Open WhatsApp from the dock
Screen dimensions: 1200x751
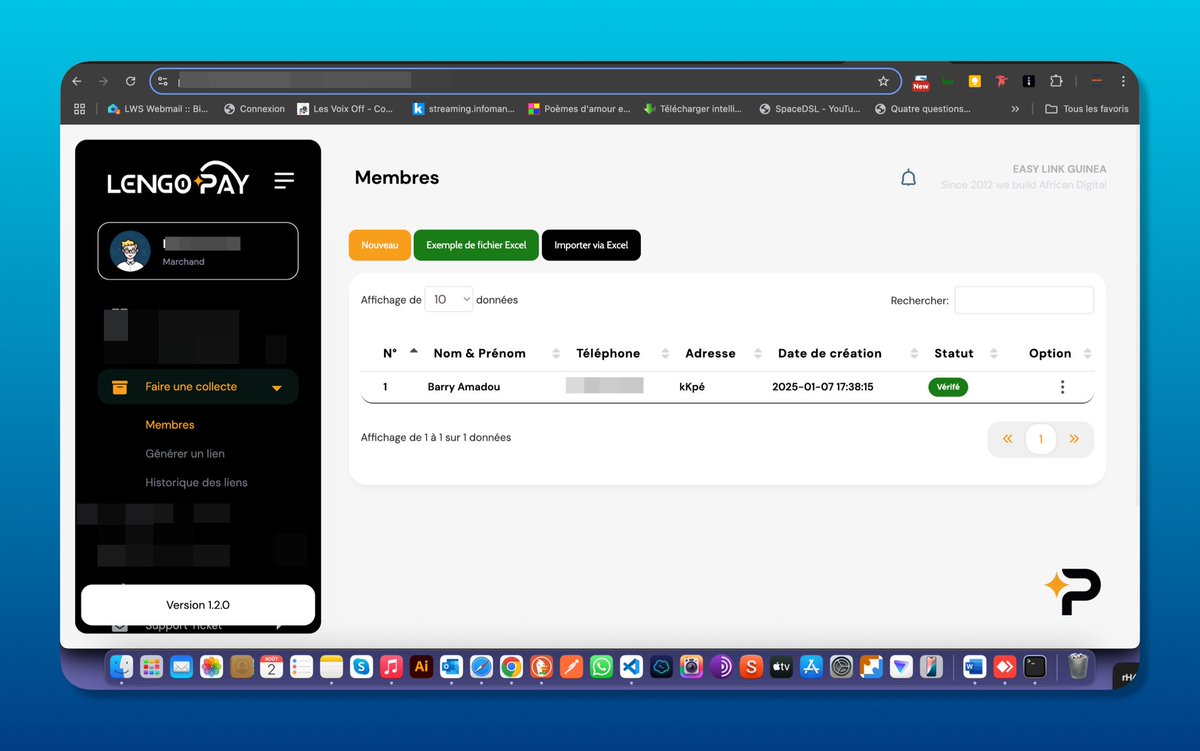(601, 666)
